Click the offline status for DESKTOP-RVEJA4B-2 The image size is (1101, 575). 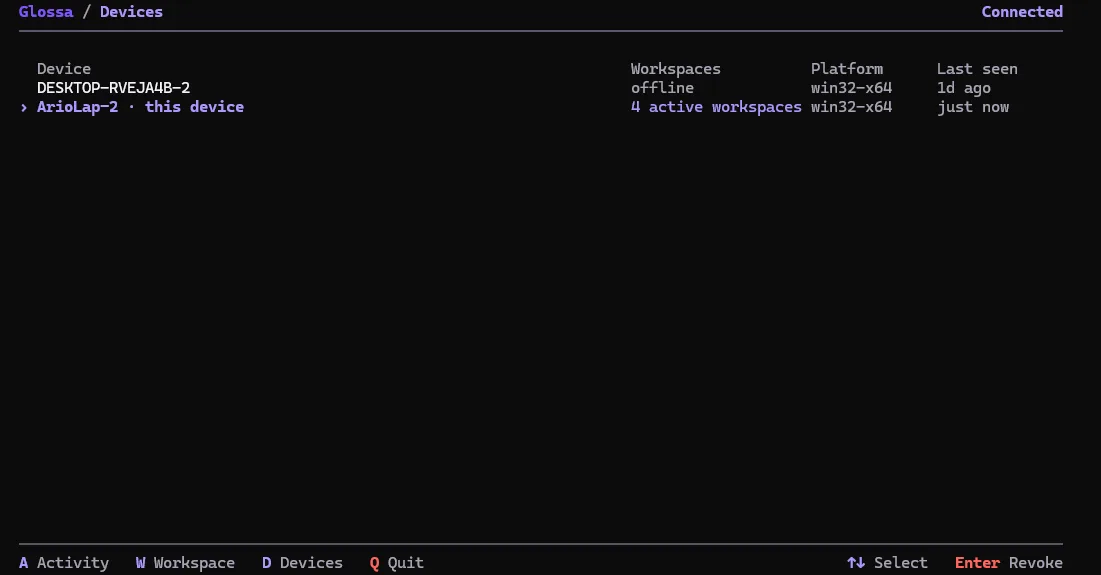point(662,88)
